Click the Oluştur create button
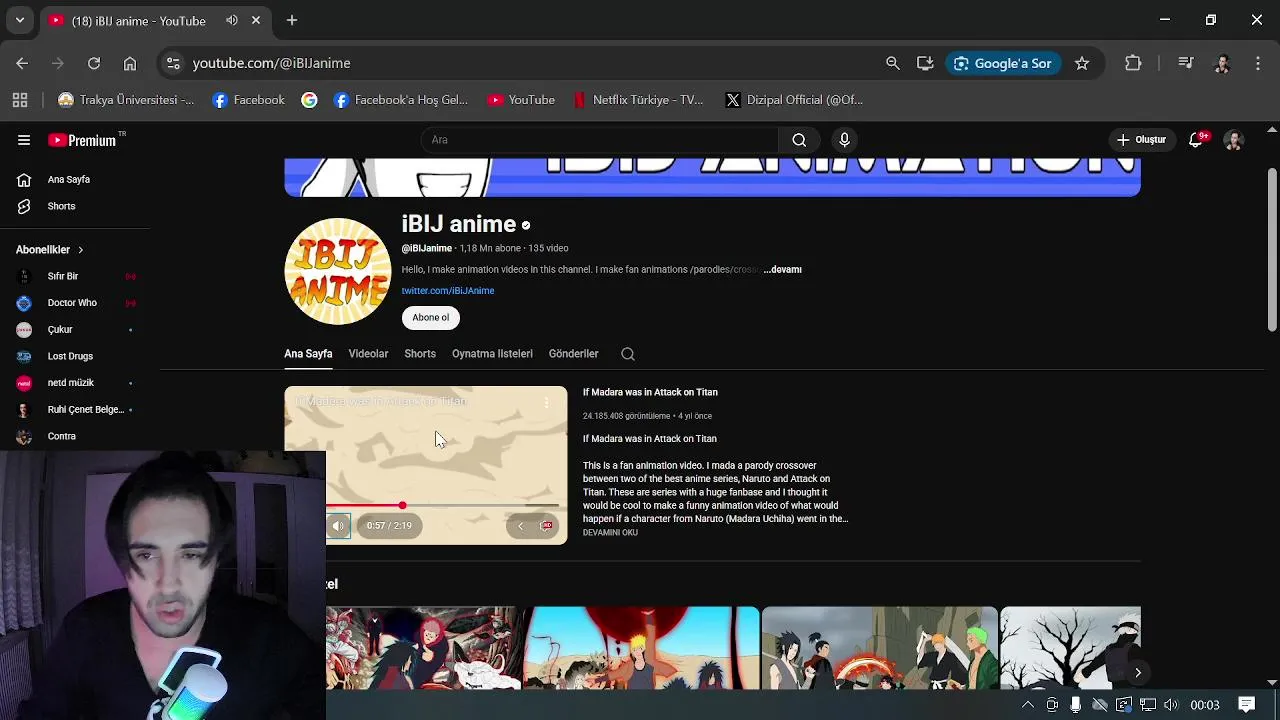Screen dimensions: 1280x720 [1141, 140]
